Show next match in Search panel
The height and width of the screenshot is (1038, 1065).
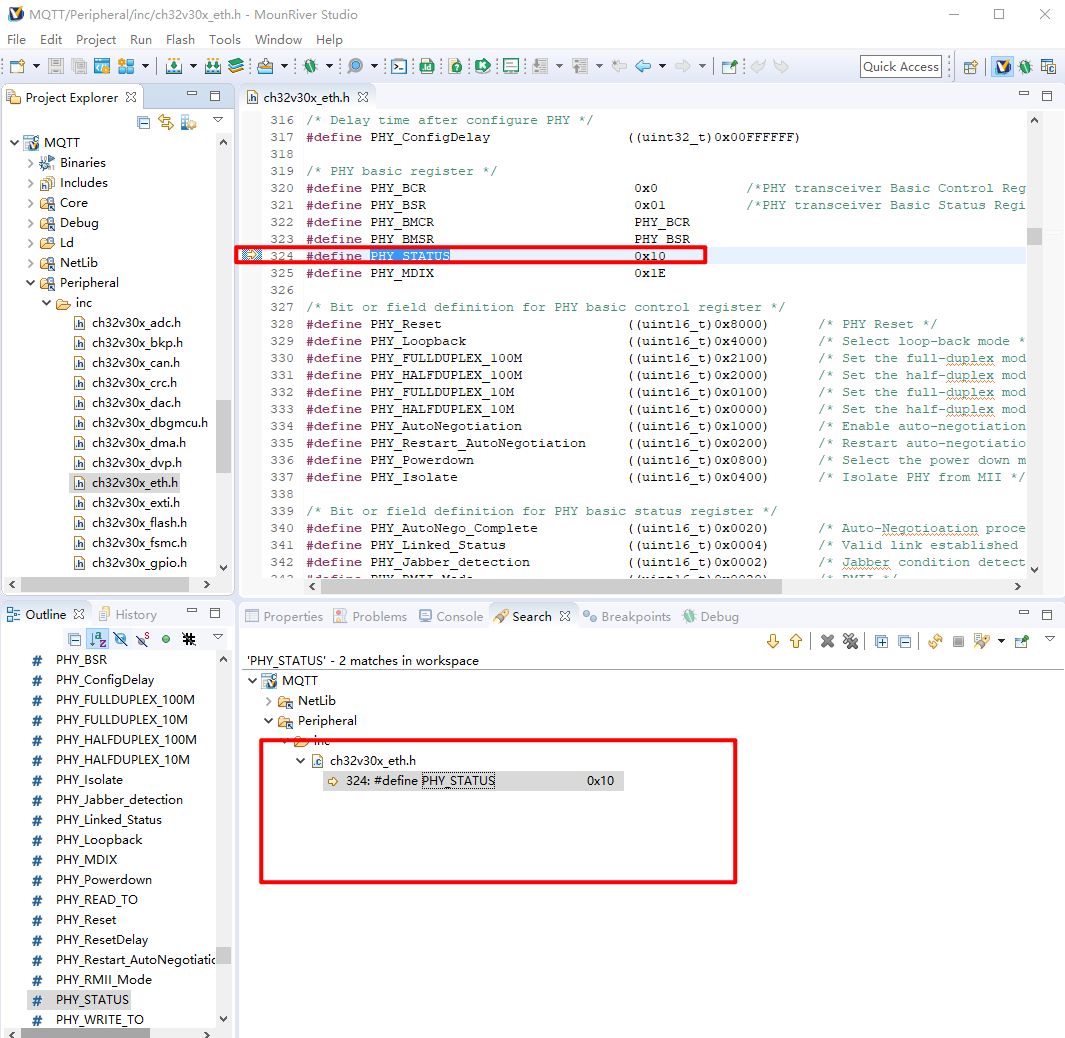[773, 641]
